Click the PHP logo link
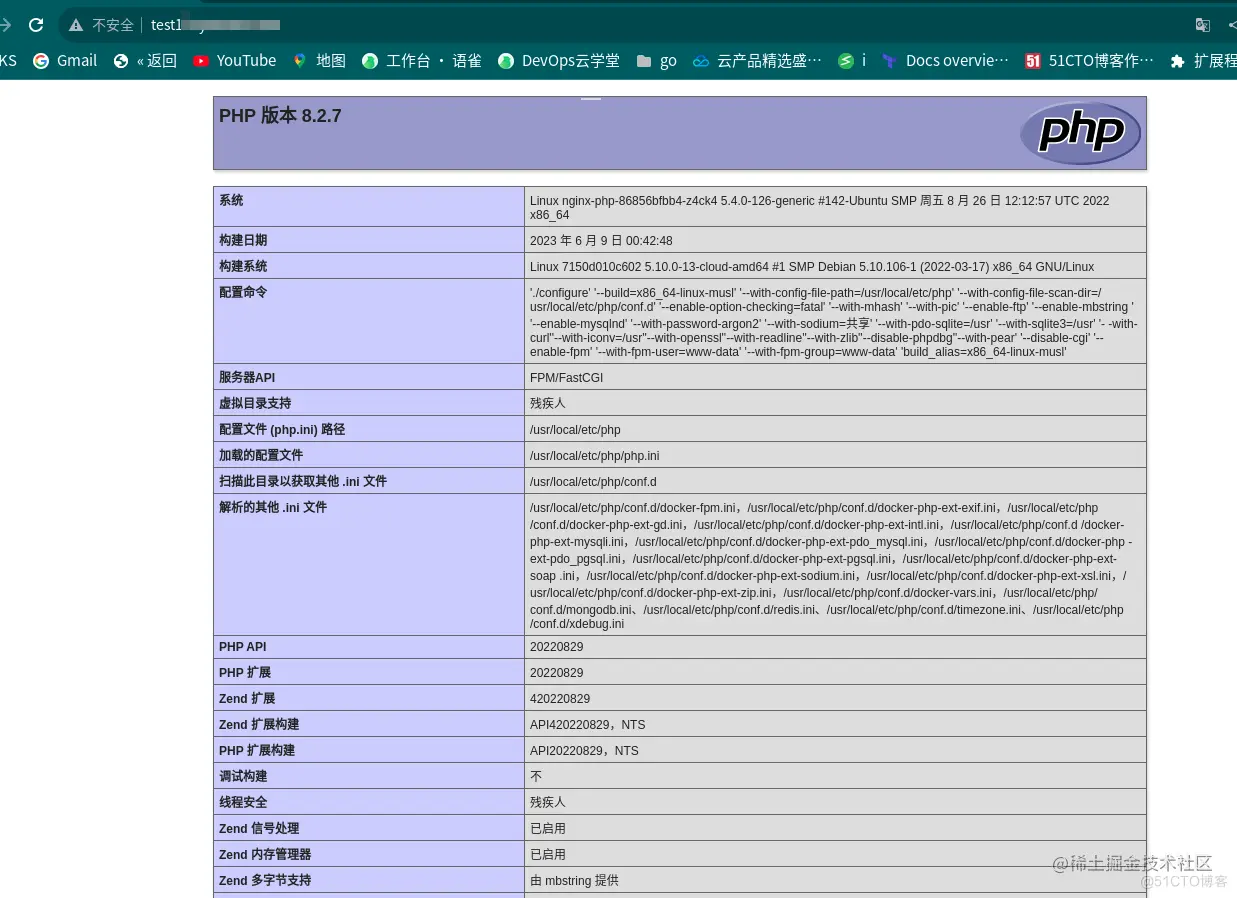This screenshot has height=898, width=1237. click(1081, 133)
